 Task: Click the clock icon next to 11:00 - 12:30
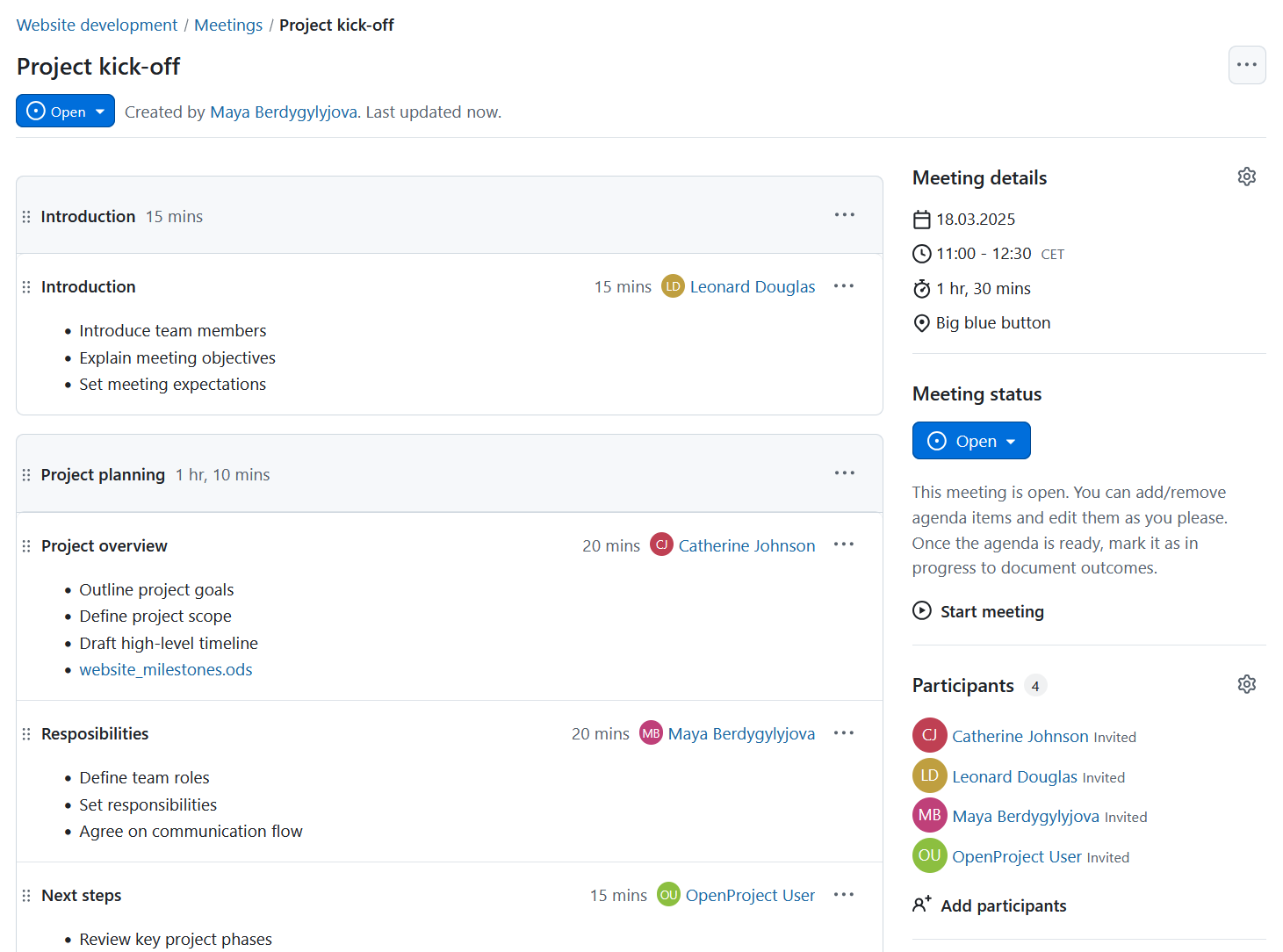pyautogui.click(x=921, y=253)
